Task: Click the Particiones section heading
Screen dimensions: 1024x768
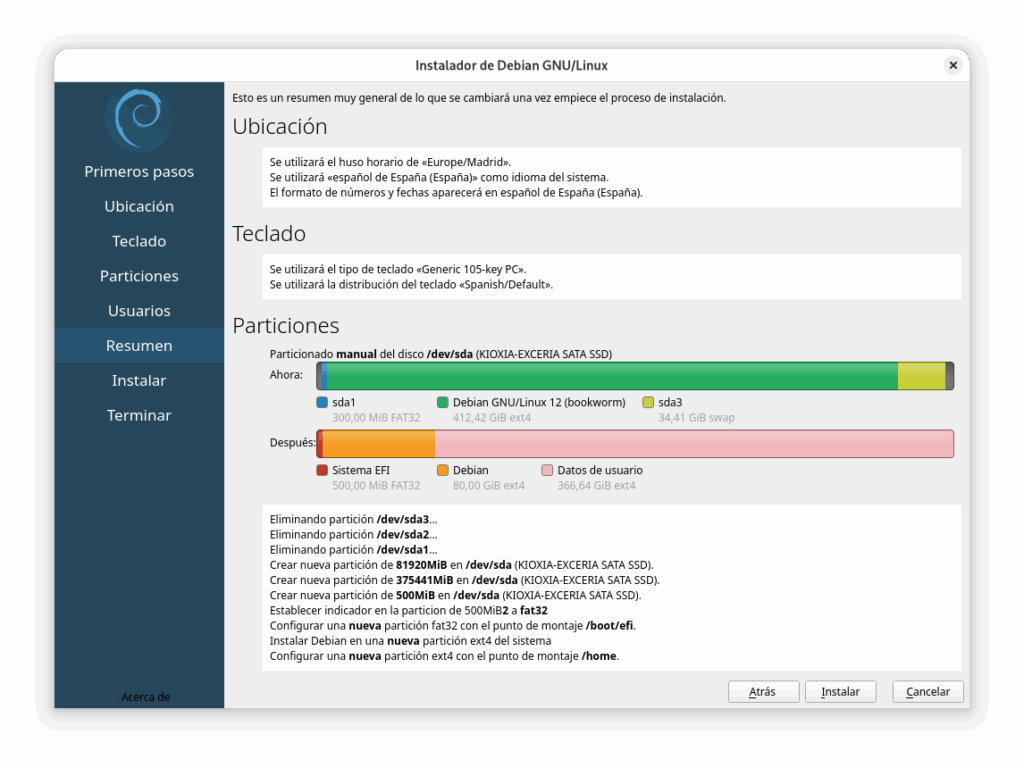Action: (286, 326)
